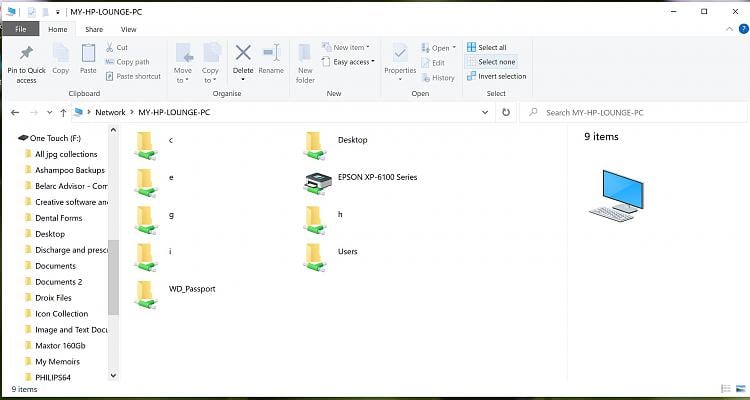Go back using the left arrow

[x=15, y=112]
